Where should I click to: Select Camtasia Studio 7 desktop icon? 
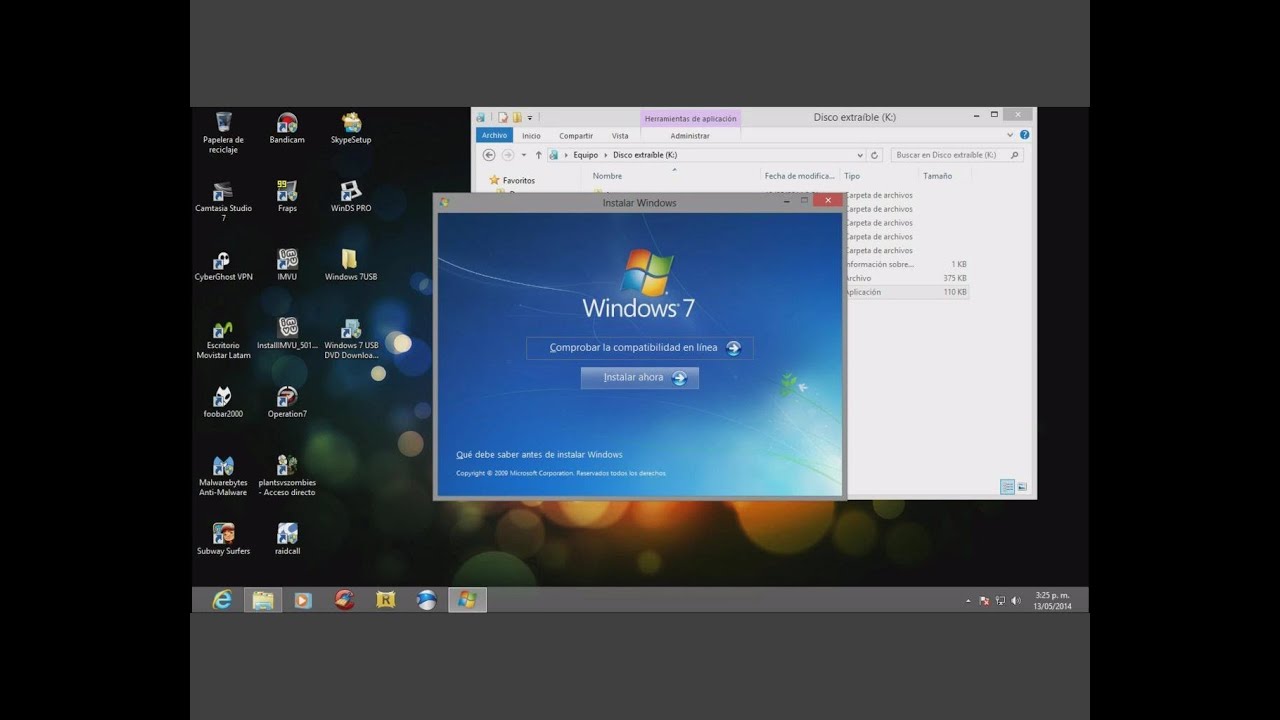click(x=223, y=201)
